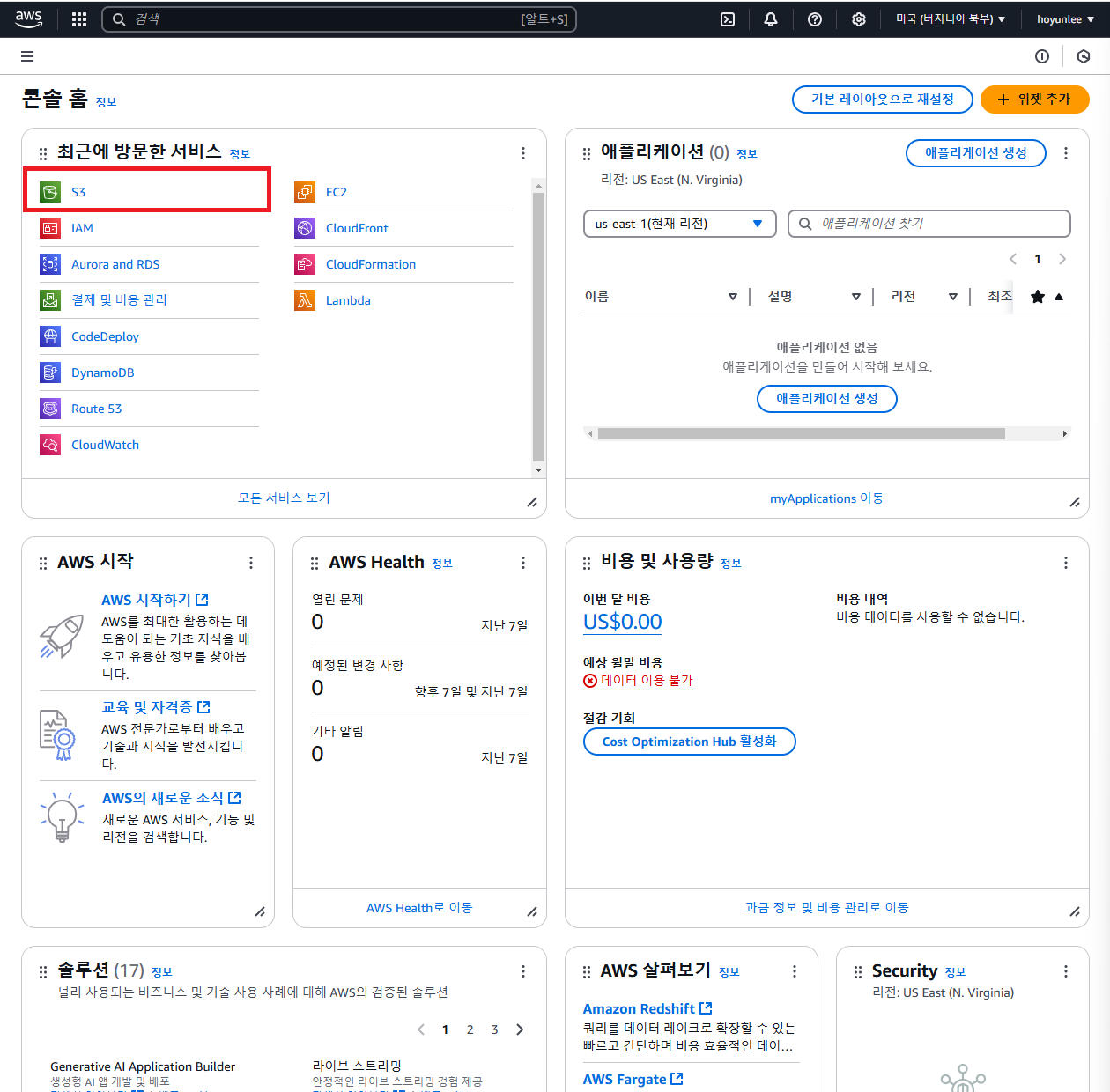Open the notifications bell icon
Image resolution: width=1110 pixels, height=1092 pixels.
click(x=771, y=19)
